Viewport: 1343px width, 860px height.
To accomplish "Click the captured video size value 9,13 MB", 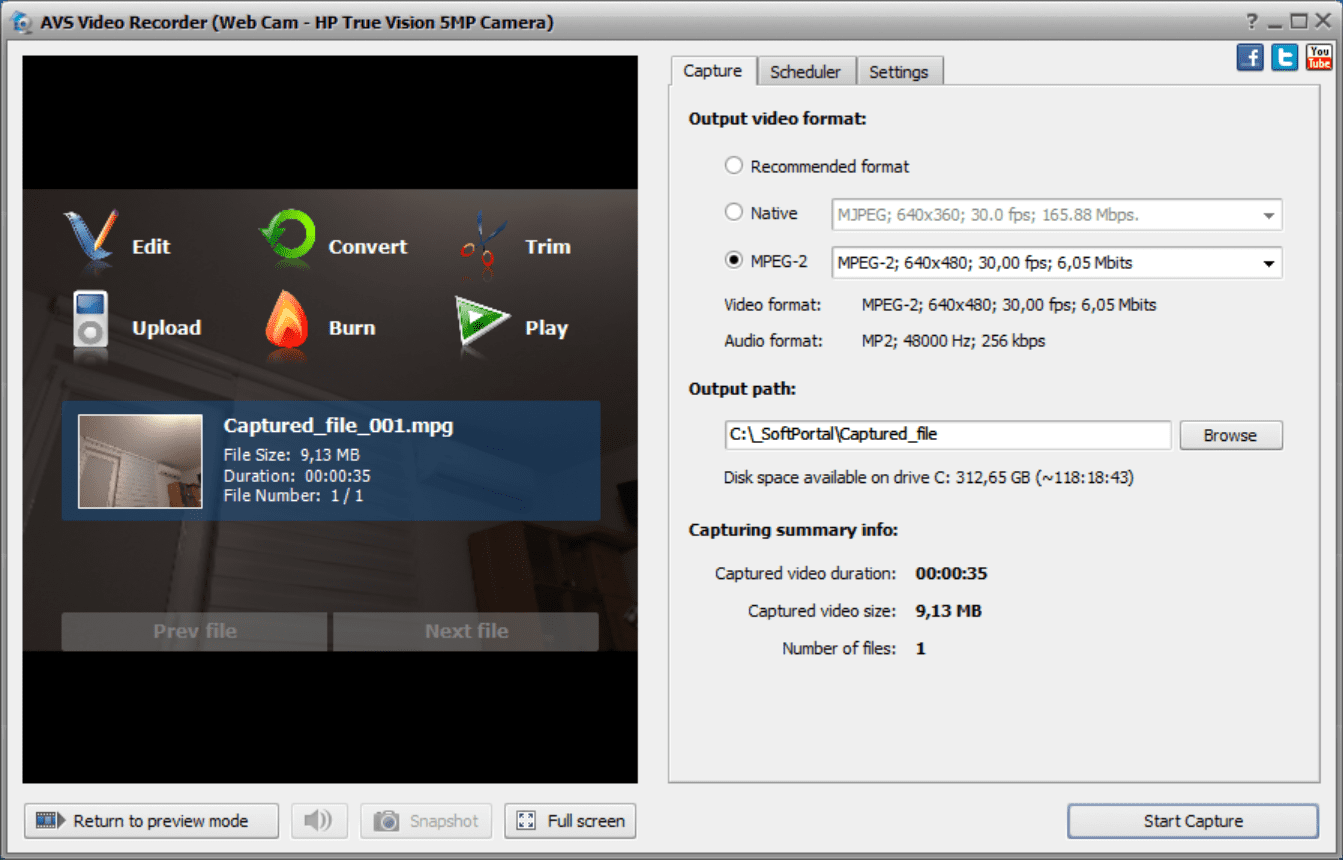I will pos(948,611).
